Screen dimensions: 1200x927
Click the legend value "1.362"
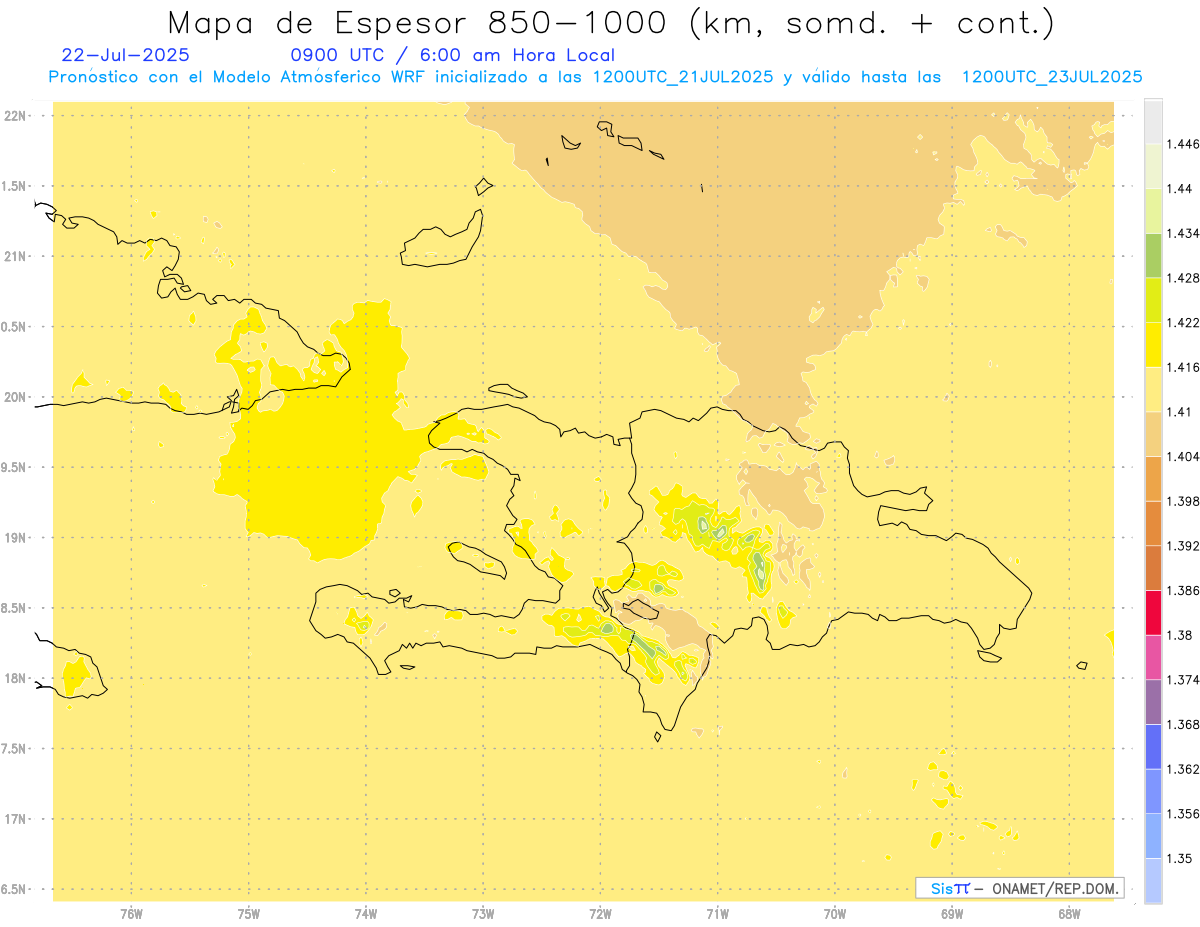1182,769
